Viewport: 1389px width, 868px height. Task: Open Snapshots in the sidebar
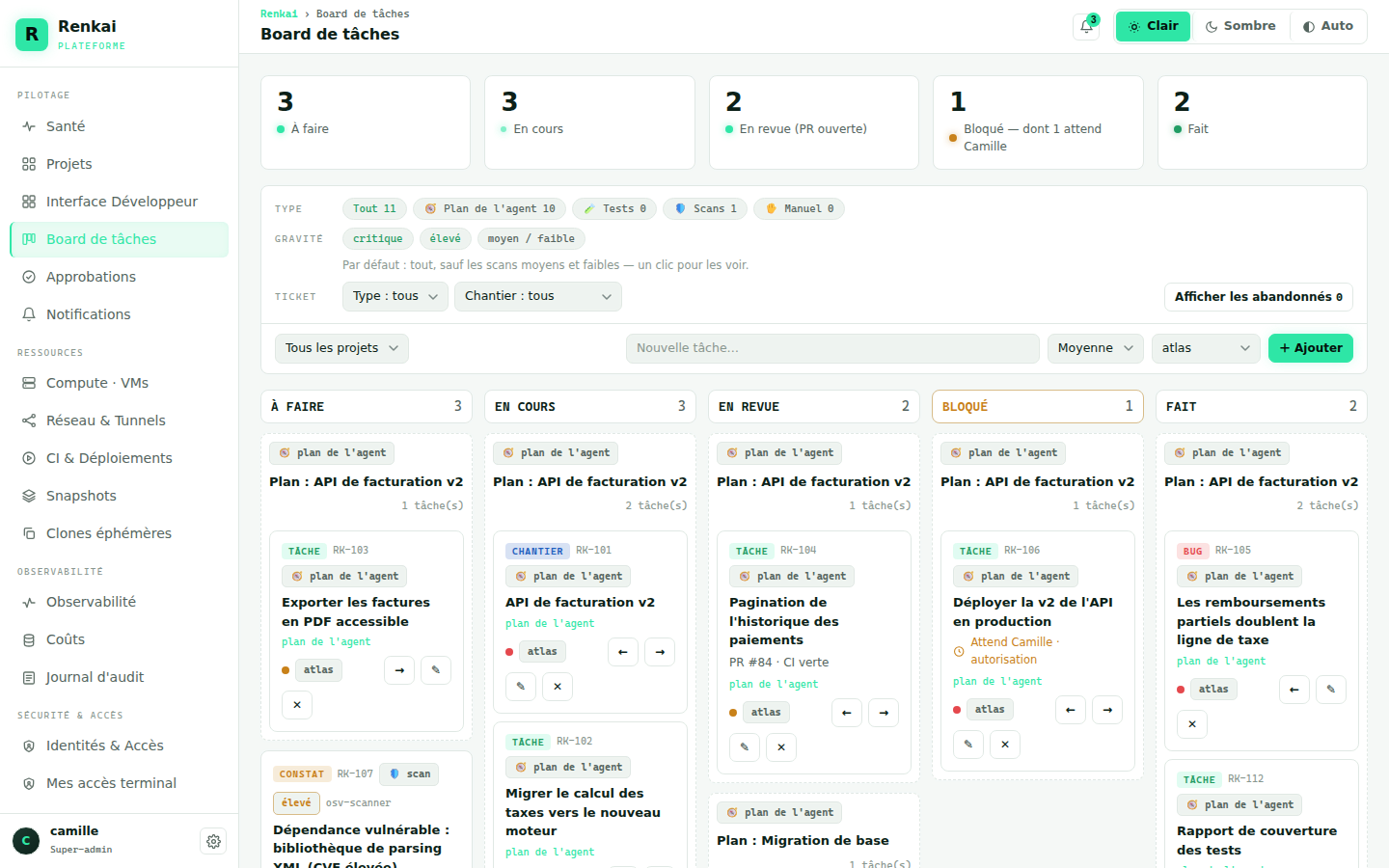pos(120,496)
